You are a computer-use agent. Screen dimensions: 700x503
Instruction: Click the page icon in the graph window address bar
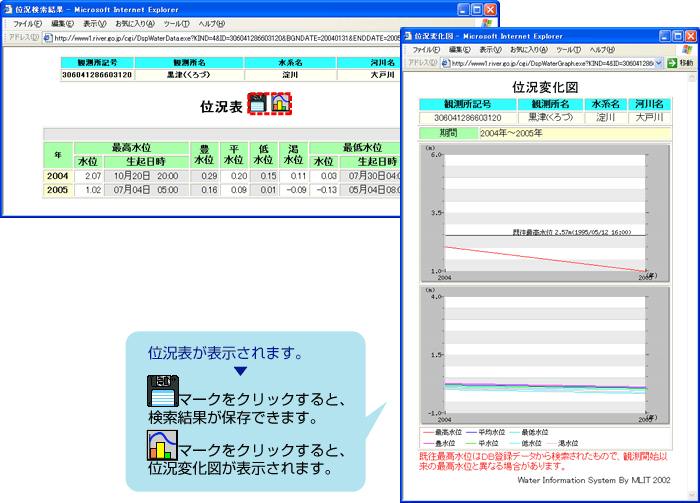pos(444,63)
